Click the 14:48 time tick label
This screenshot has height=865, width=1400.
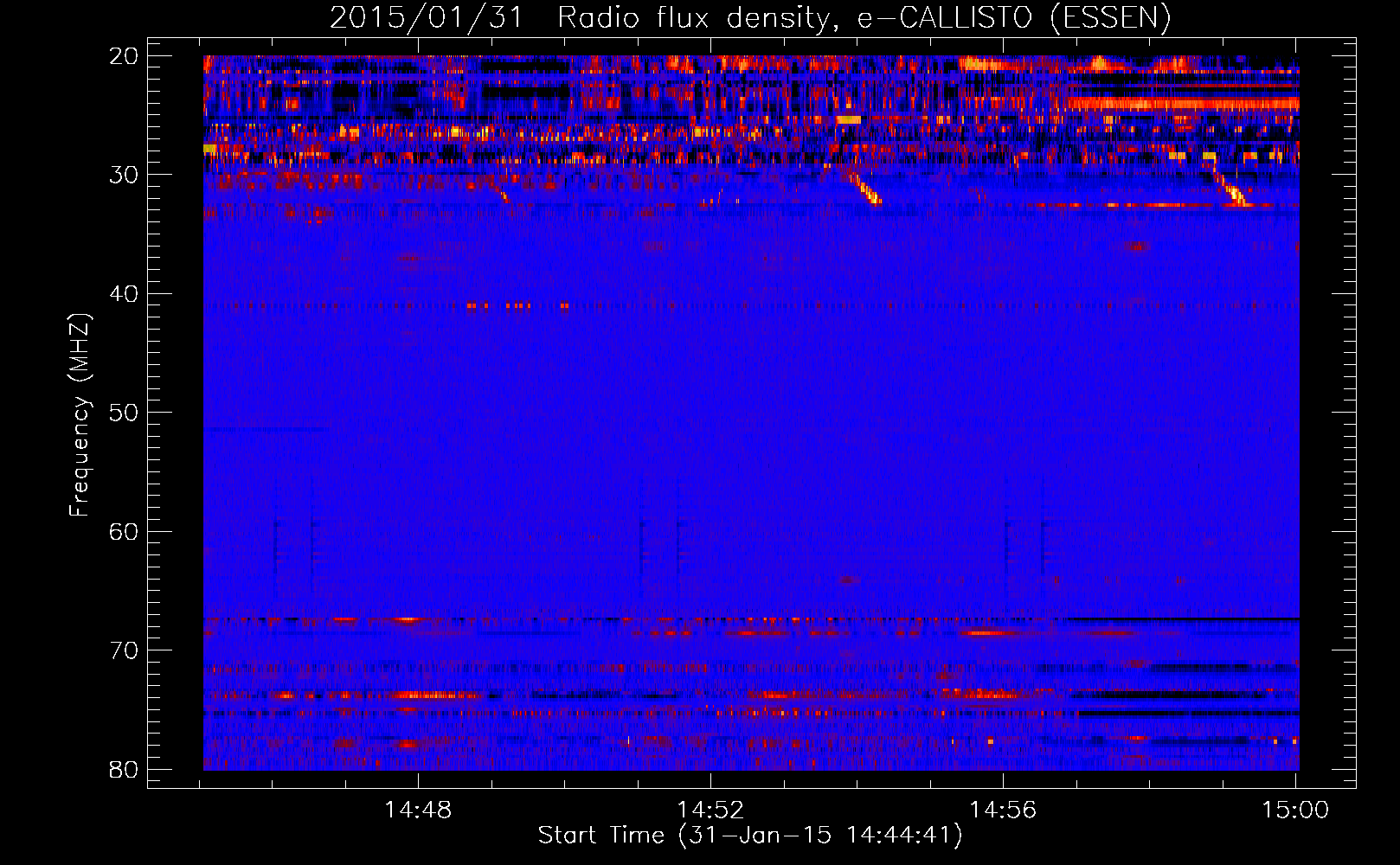tap(419, 811)
